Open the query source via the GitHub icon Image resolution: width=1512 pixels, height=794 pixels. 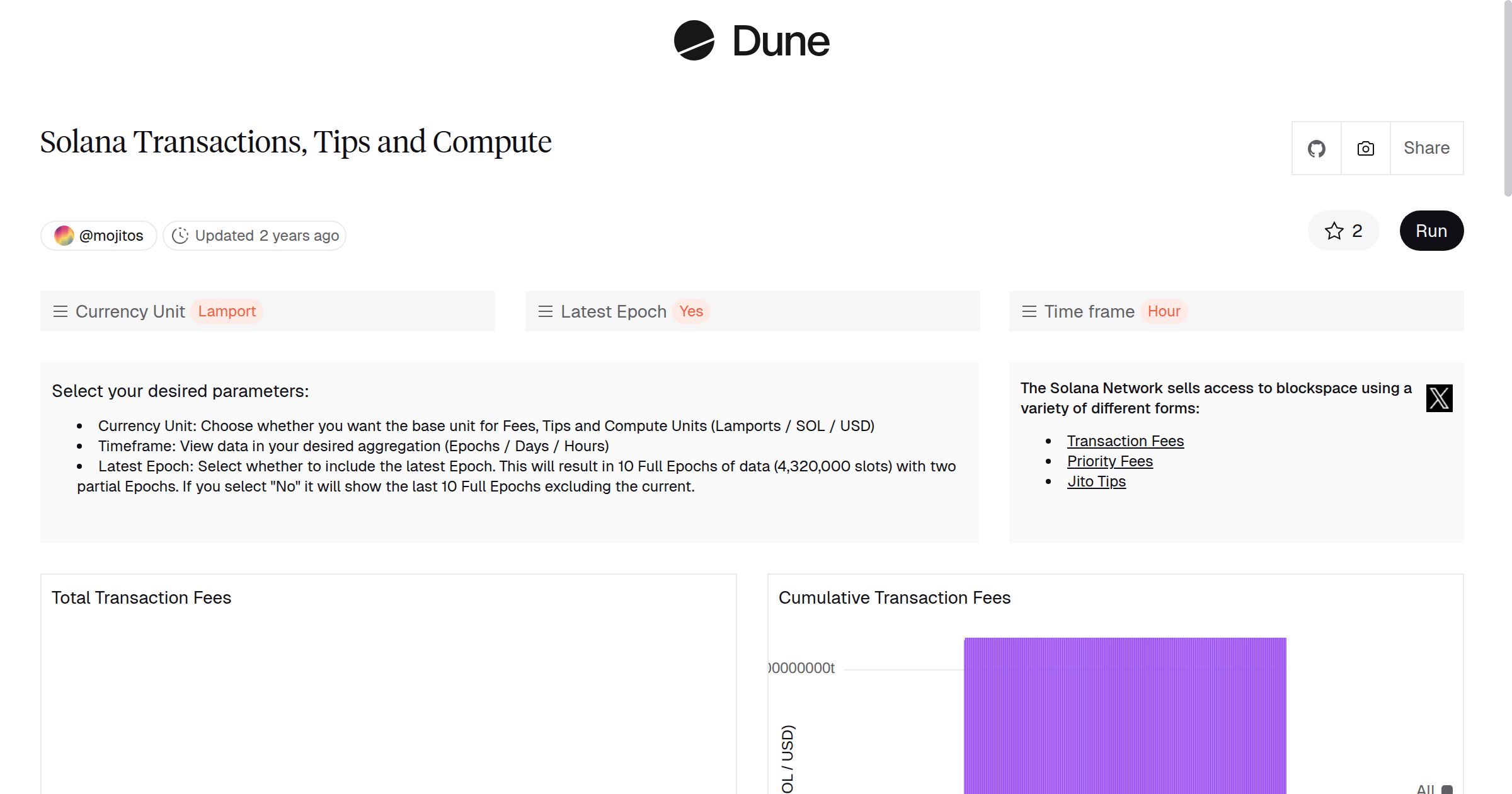coord(1316,147)
